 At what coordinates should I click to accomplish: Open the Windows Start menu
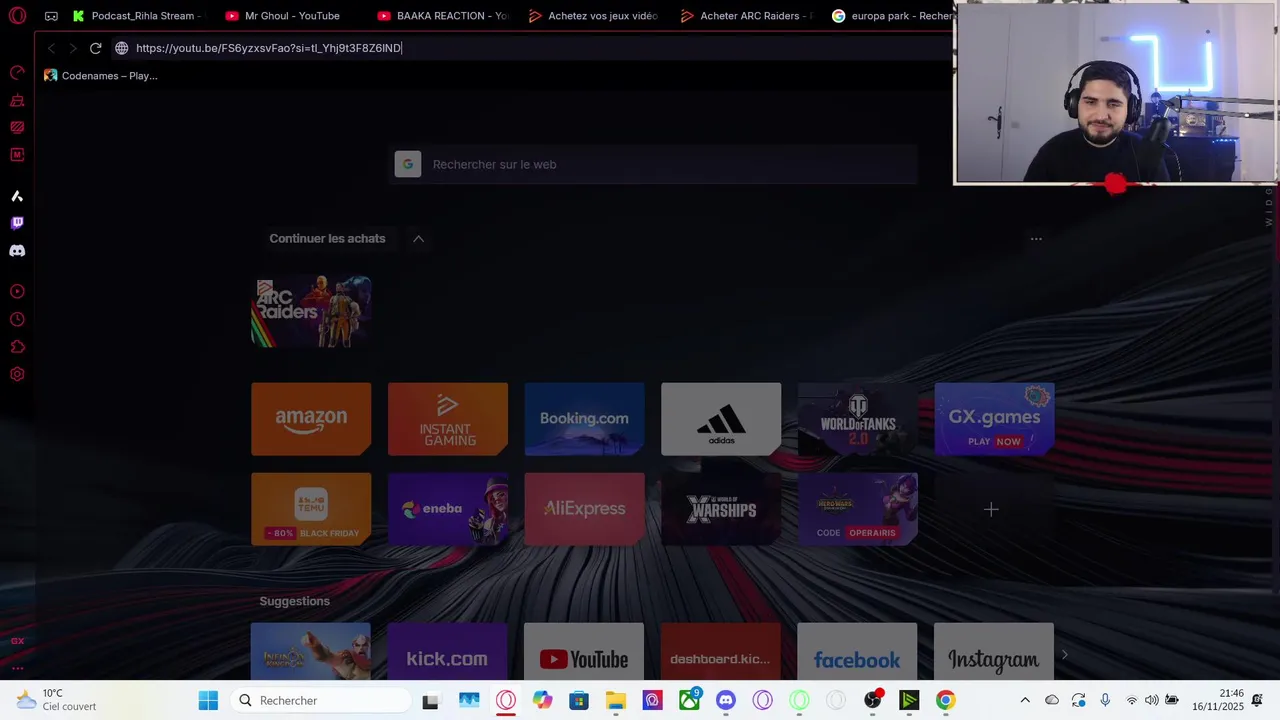208,700
